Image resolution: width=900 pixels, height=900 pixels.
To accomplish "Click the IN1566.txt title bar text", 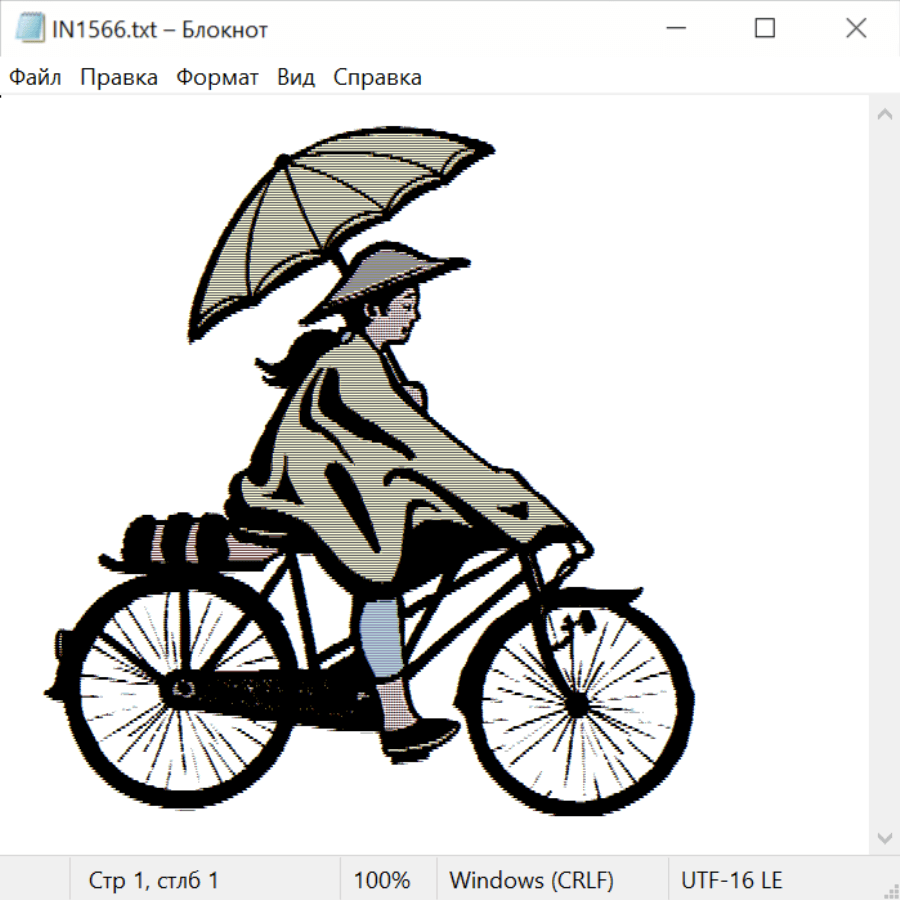I will coord(160,30).
